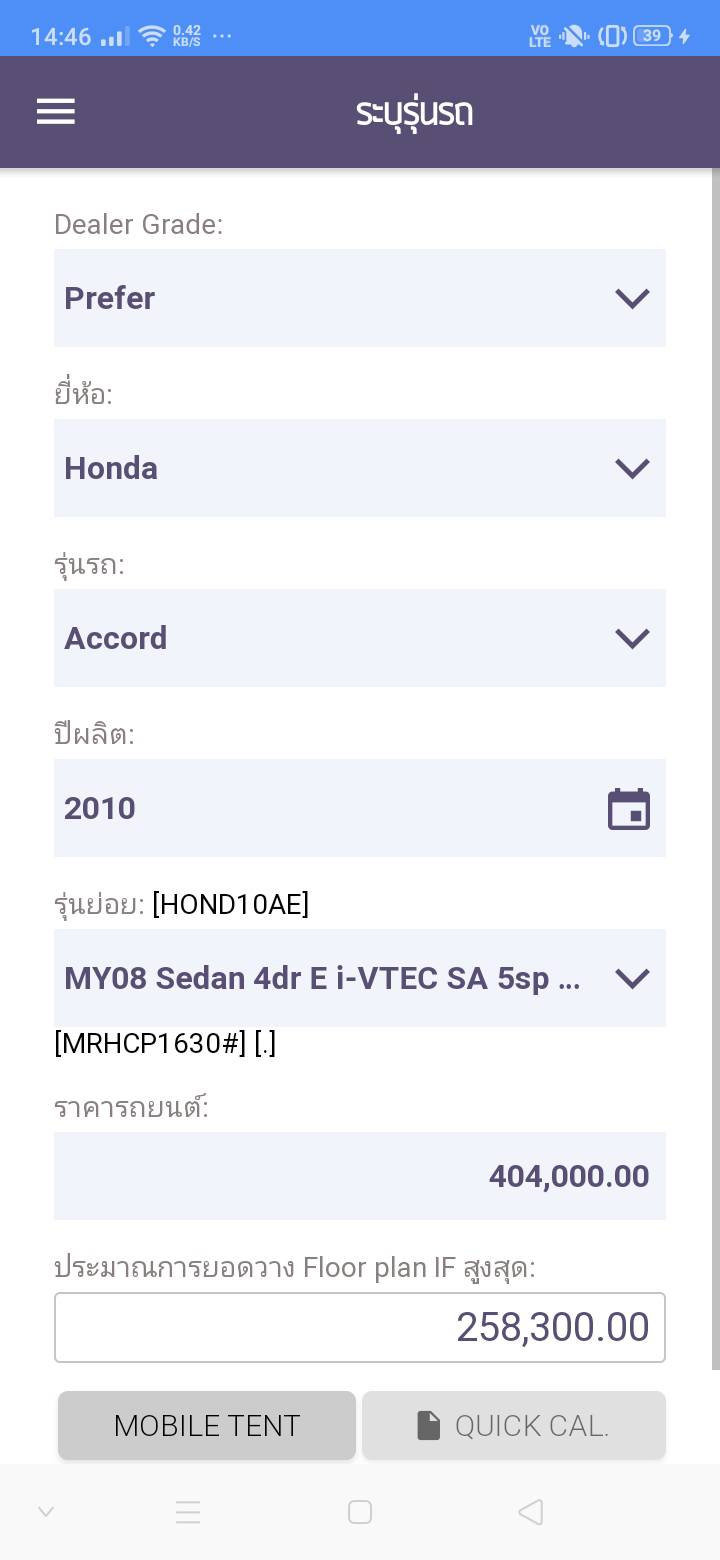The image size is (720, 1560).
Task: Edit the Floor plan IF amount 258,300.00
Action: click(360, 1327)
